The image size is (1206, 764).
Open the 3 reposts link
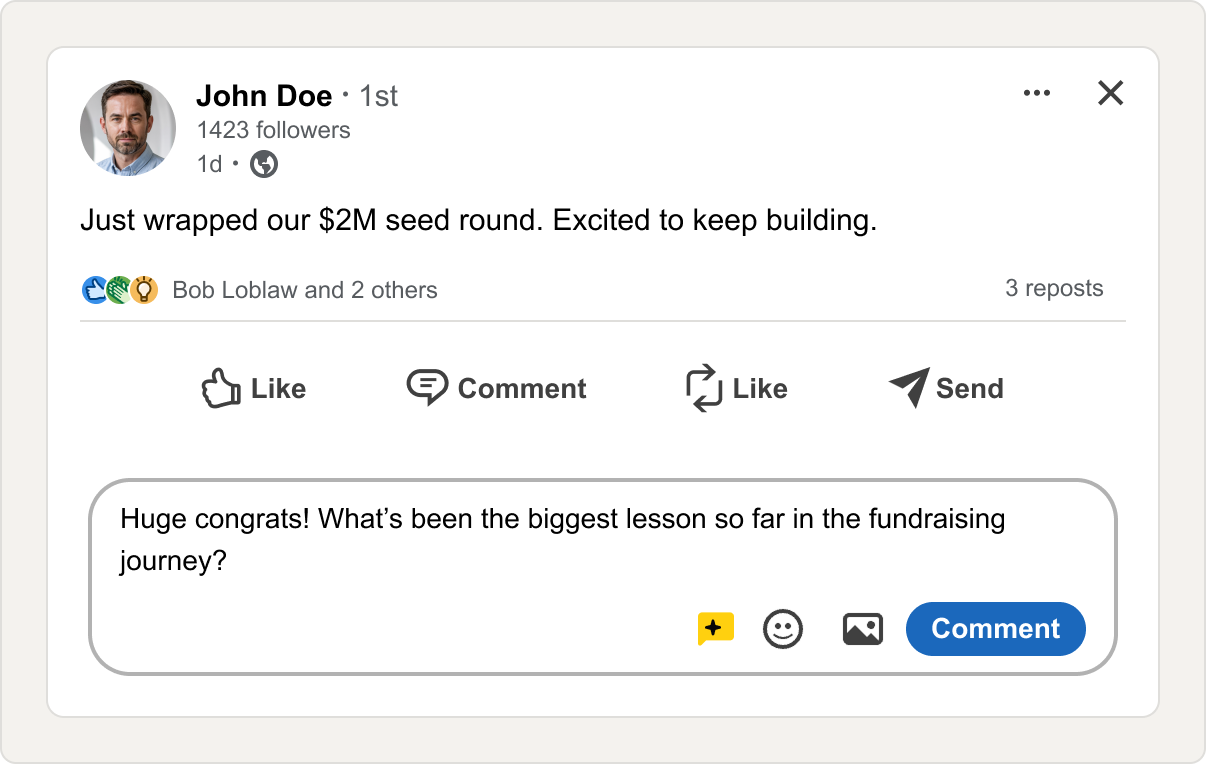1054,289
